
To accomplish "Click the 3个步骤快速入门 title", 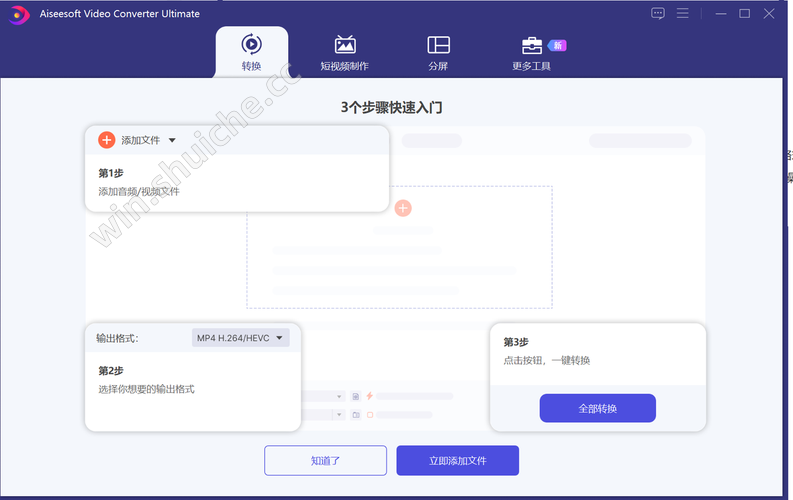I will pos(391,107).
